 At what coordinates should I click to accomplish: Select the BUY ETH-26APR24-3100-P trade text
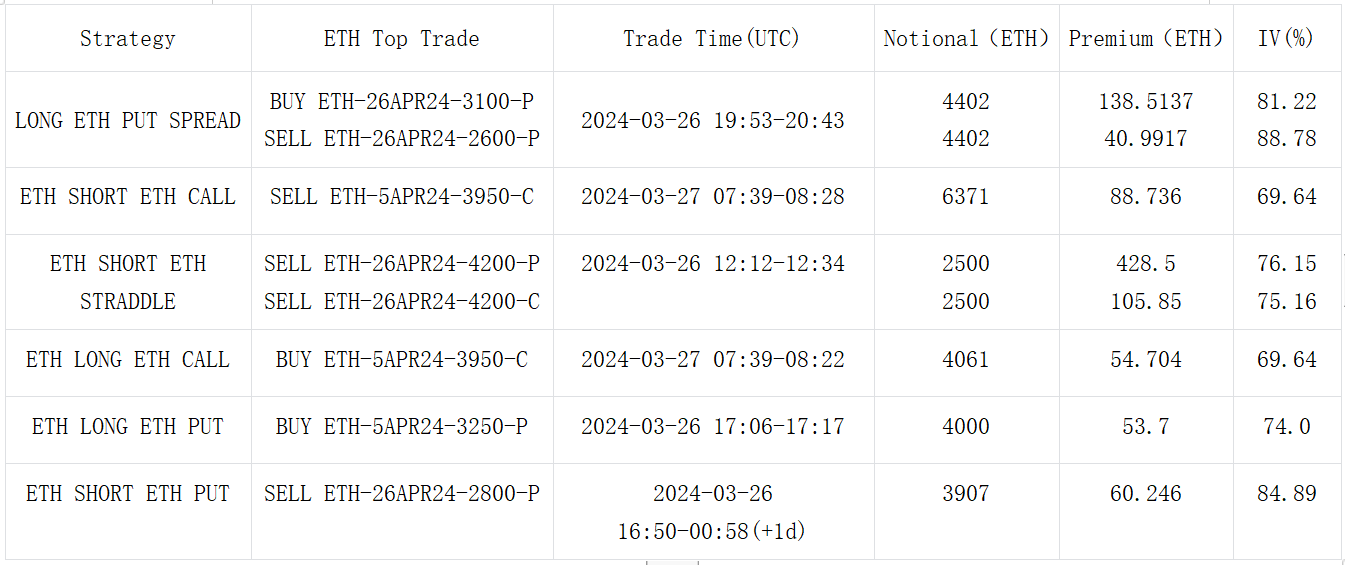pyautogui.click(x=401, y=102)
